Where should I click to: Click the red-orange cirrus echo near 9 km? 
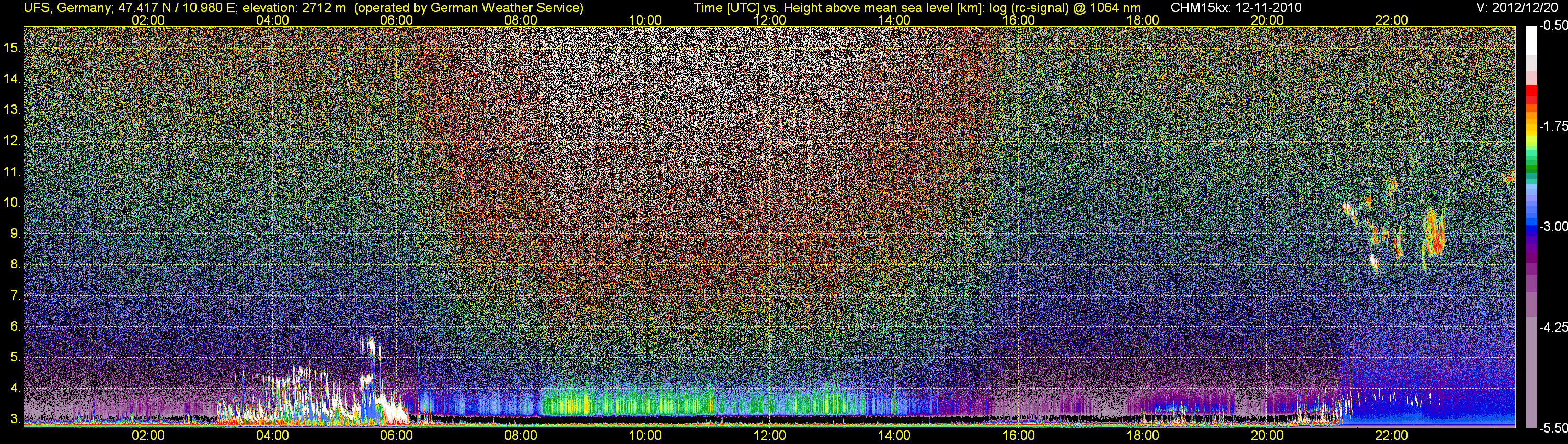(x=1435, y=232)
